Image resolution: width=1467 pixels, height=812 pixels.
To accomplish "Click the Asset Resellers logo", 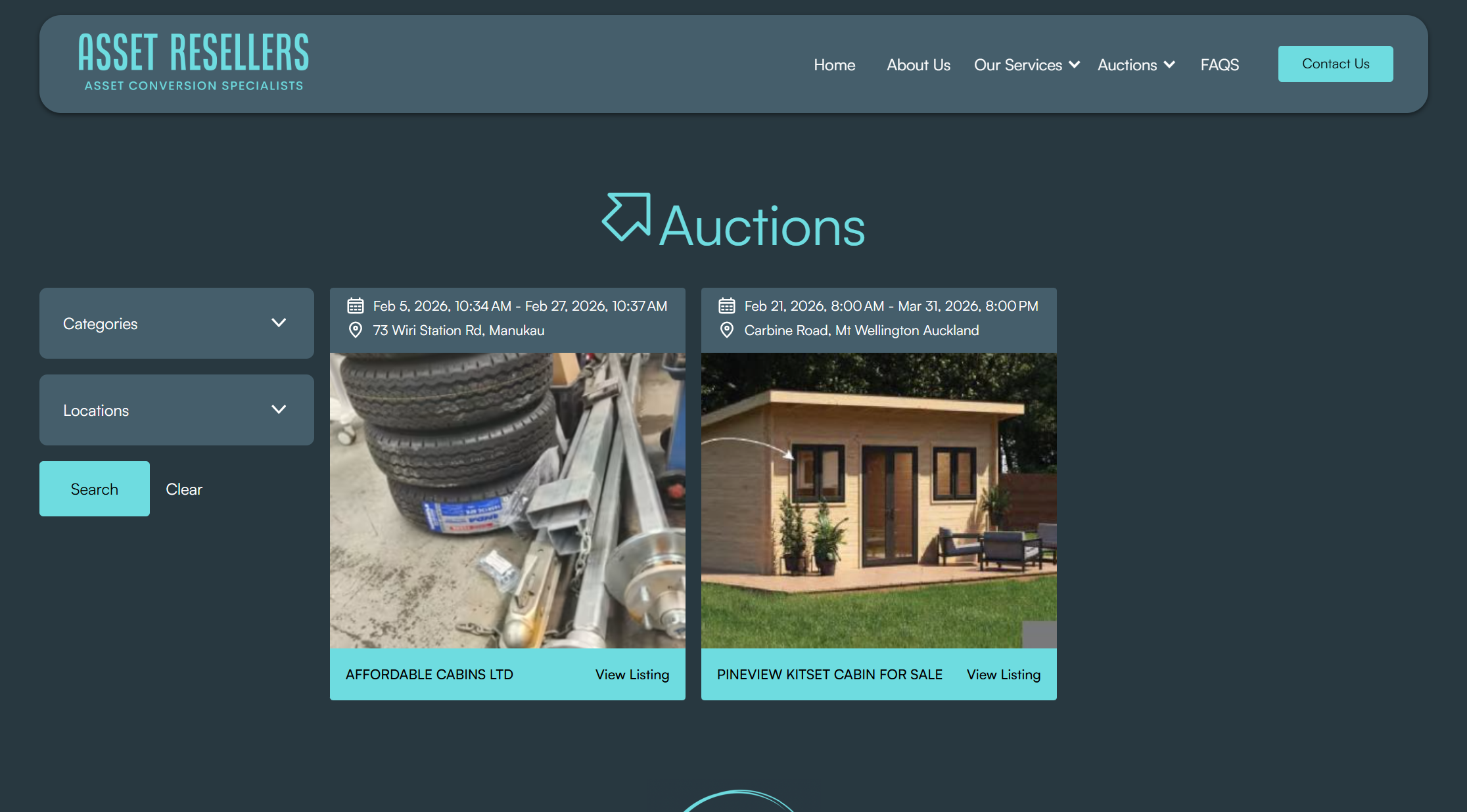I will tap(193, 62).
